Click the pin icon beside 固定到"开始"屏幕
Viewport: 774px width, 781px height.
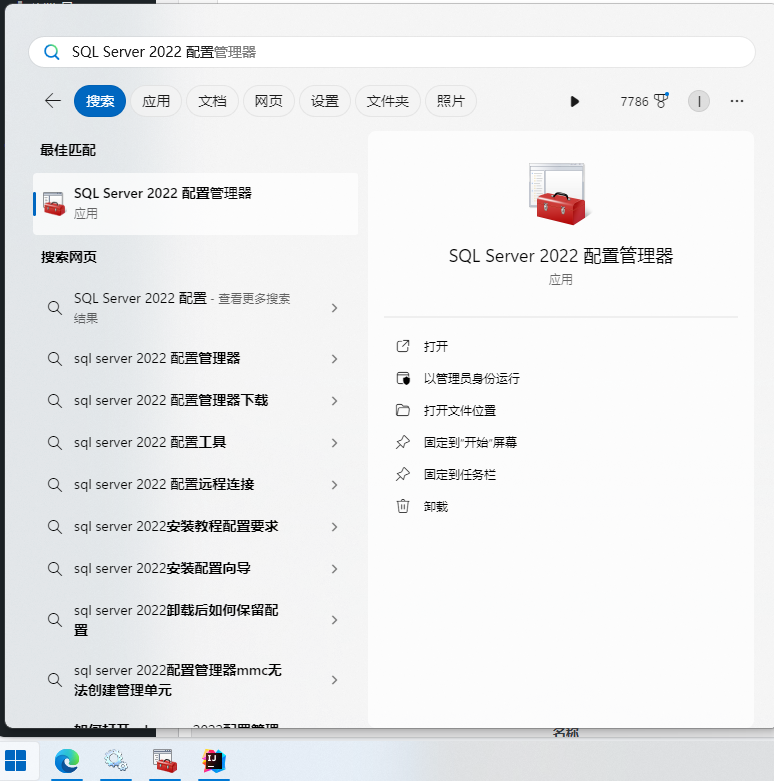tap(402, 442)
